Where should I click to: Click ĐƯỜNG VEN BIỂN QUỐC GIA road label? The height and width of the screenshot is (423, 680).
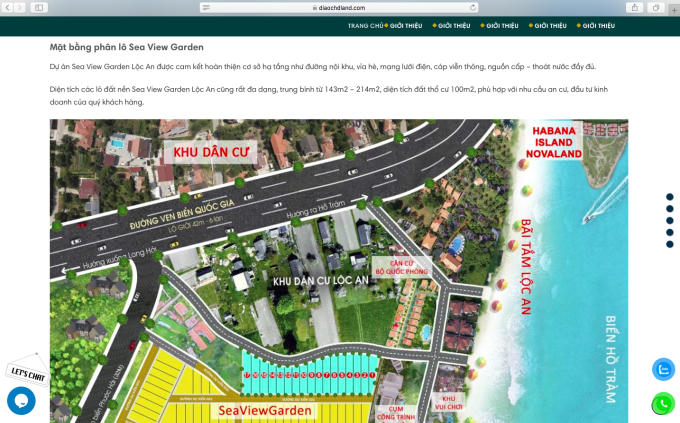coord(182,214)
